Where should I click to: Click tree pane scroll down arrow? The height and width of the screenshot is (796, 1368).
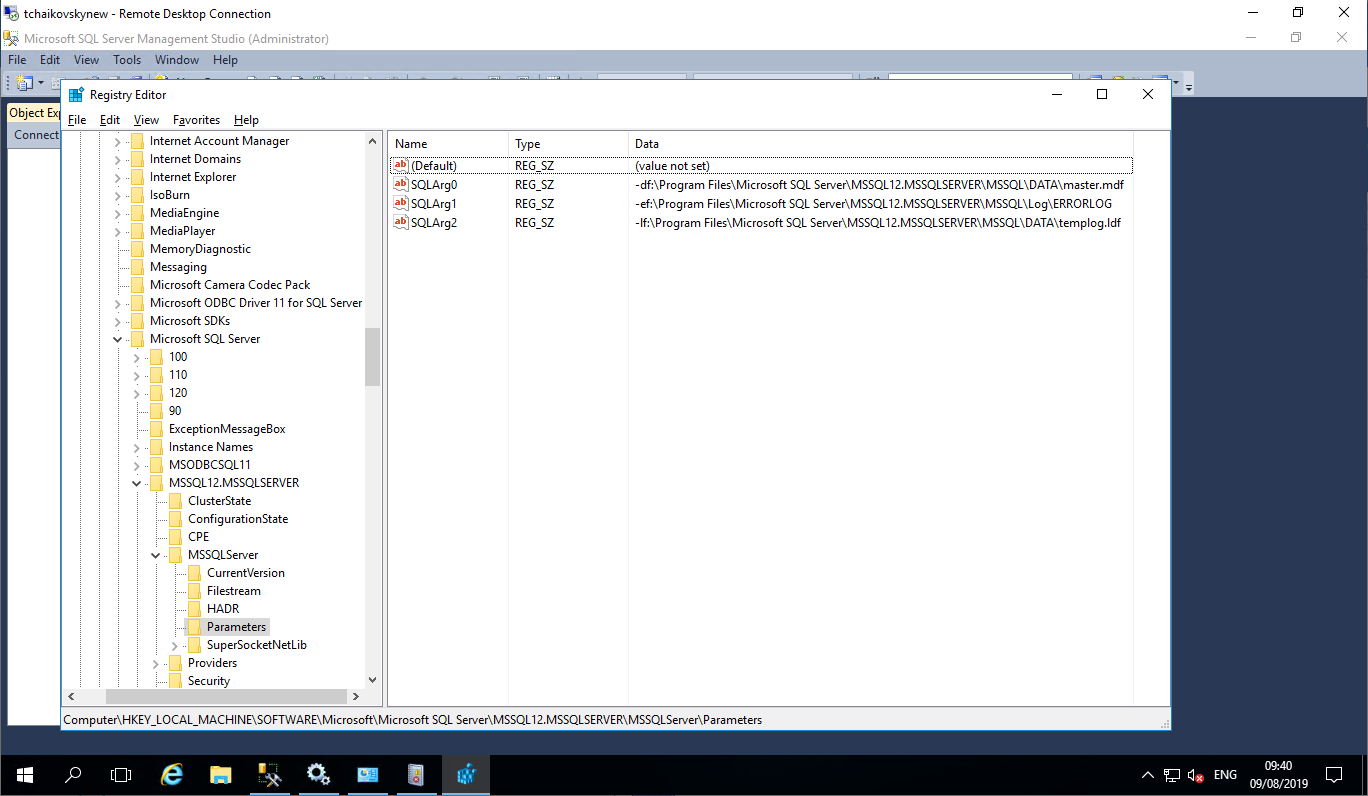372,679
